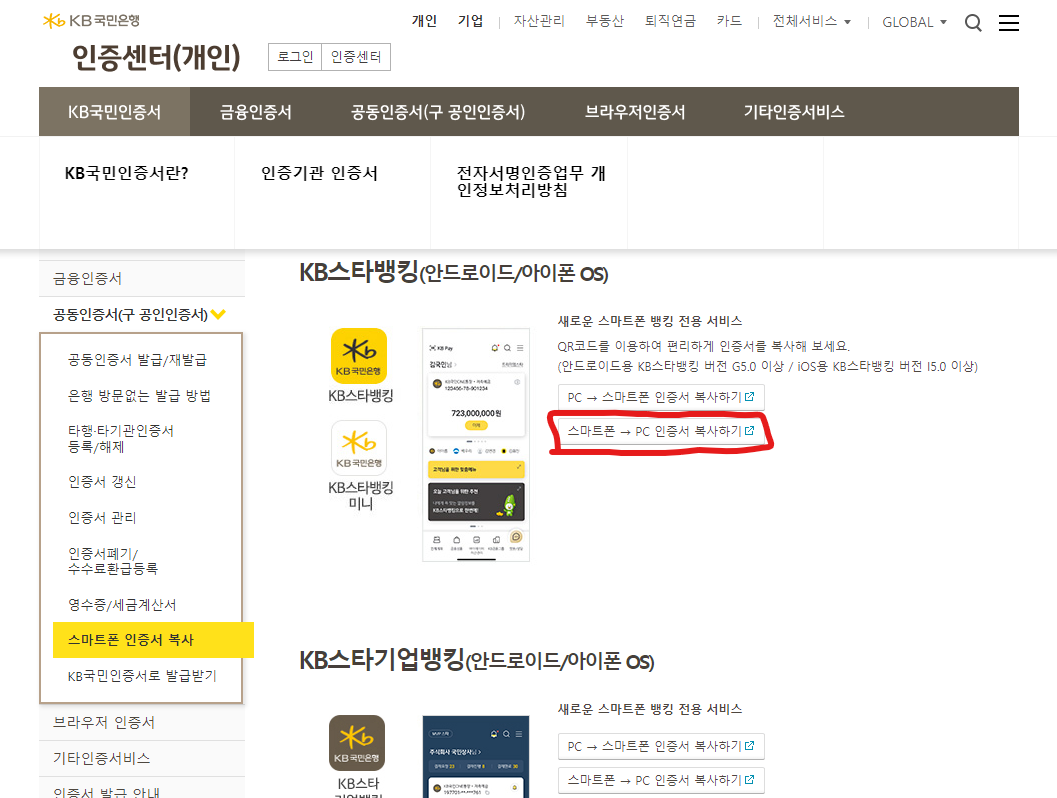Open 인증서 갱신 sidebar item

coord(102,482)
